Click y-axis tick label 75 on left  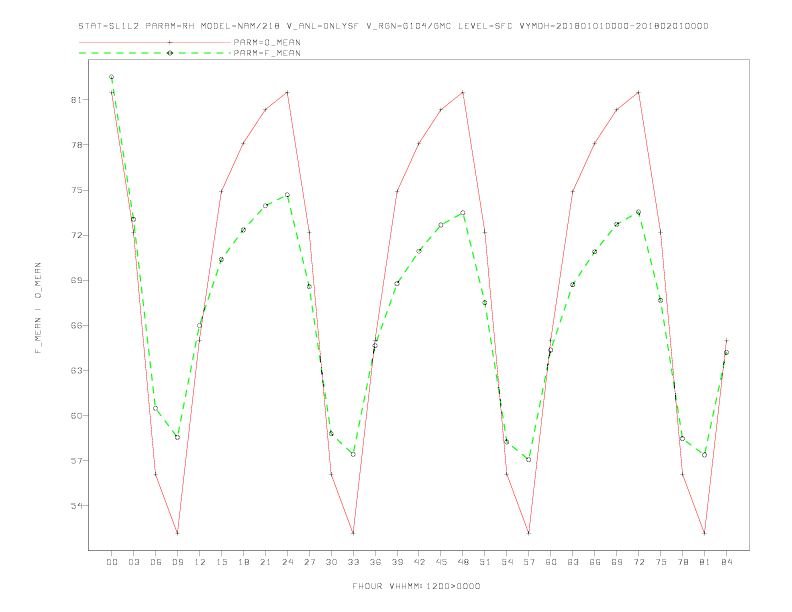76,190
